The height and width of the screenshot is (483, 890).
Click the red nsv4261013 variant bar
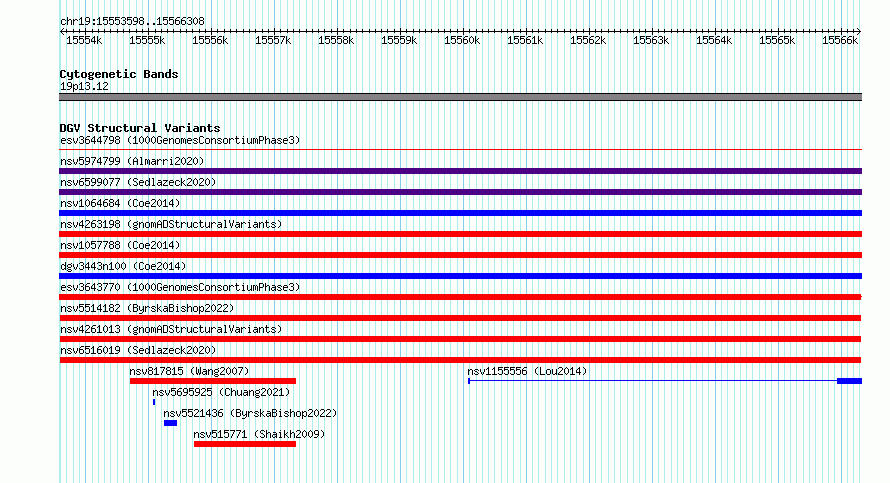[460, 339]
